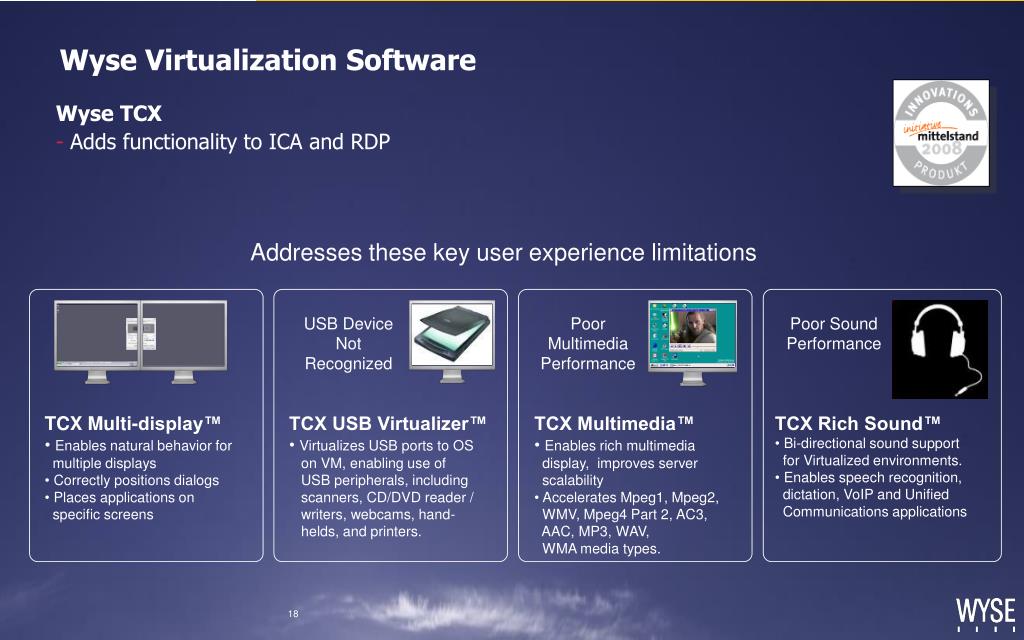Viewport: 1024px width, 640px height.
Task: Select the 'Wyse Virtualization Software' title
Action: tap(268, 60)
